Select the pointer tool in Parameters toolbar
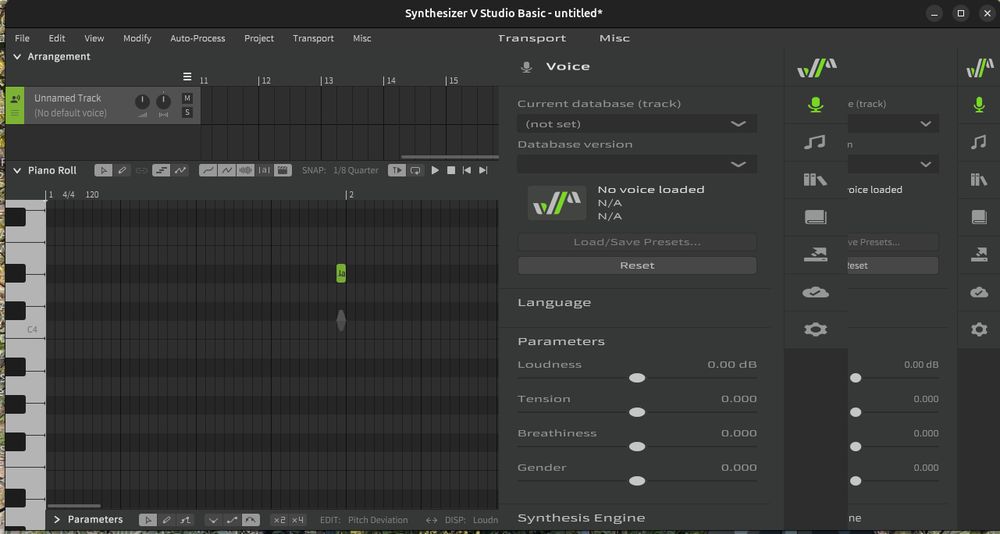 pyautogui.click(x=148, y=520)
